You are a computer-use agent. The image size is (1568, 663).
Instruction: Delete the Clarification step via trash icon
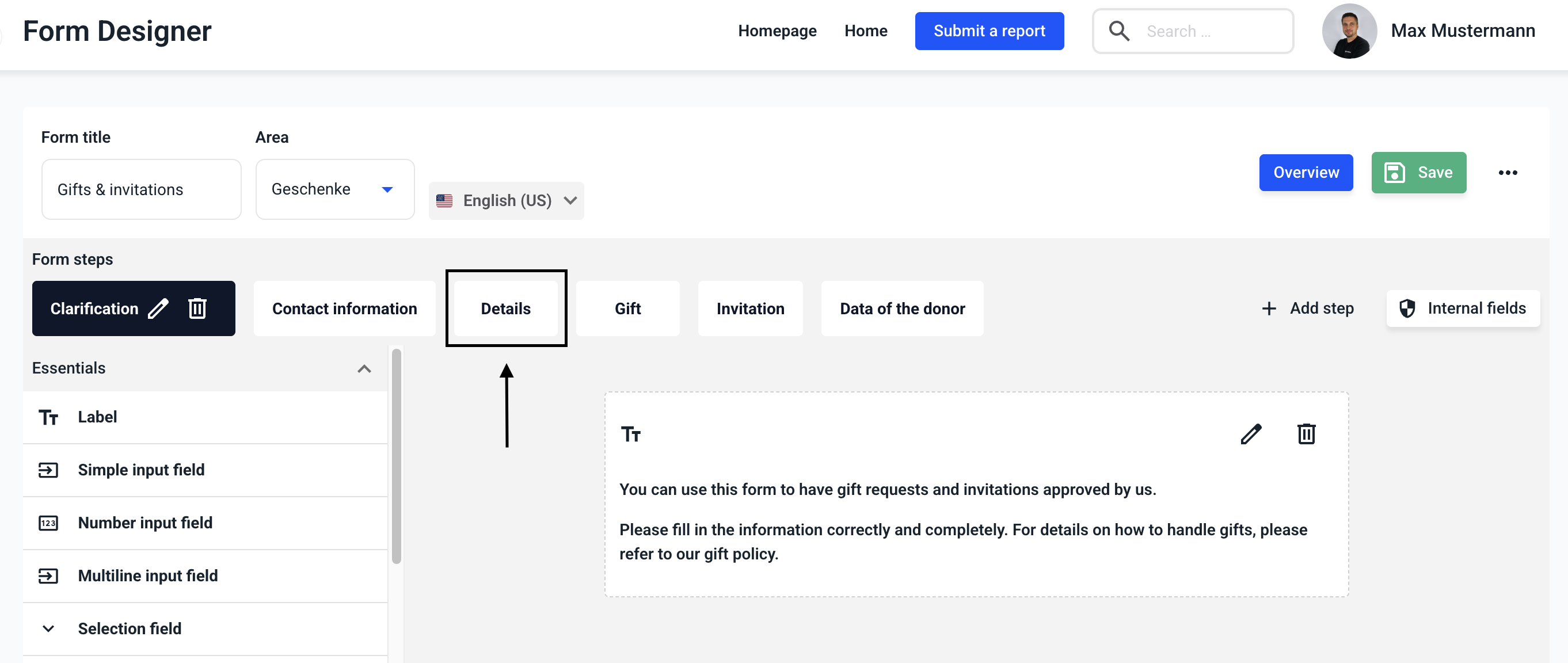(x=197, y=308)
